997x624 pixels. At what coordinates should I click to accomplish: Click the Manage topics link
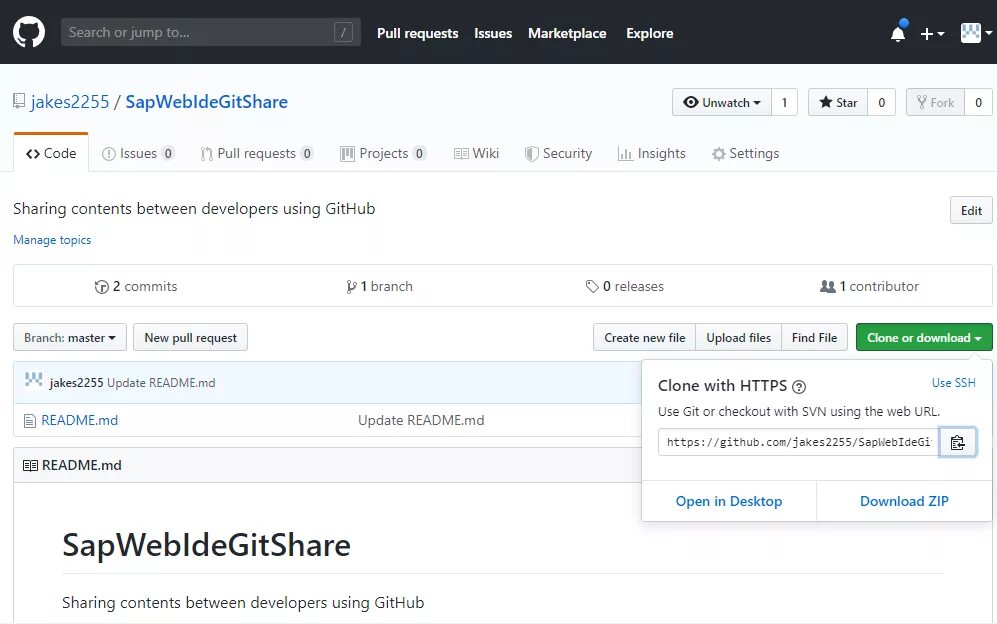coord(52,240)
